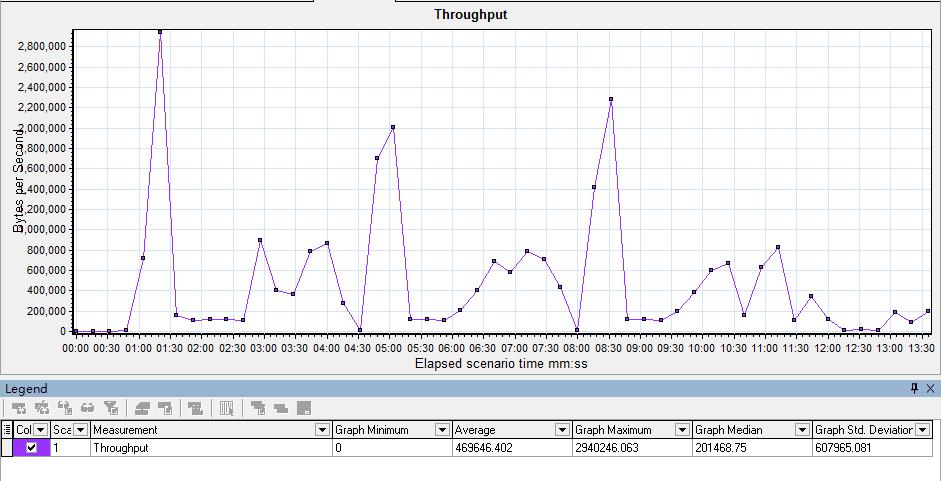This screenshot has width=941, height=481.
Task: Open the Graph Maximum column filter arrow
Action: point(682,430)
